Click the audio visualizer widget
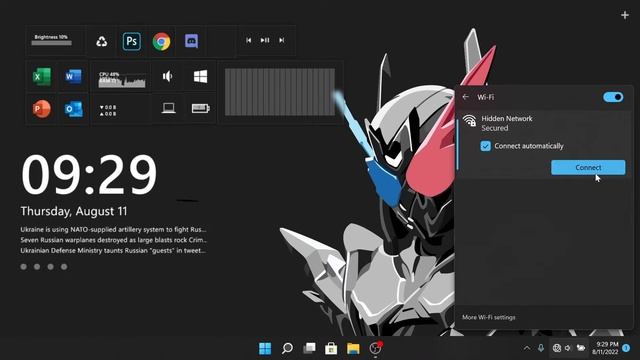This screenshot has height=360, width=640. coord(280,92)
